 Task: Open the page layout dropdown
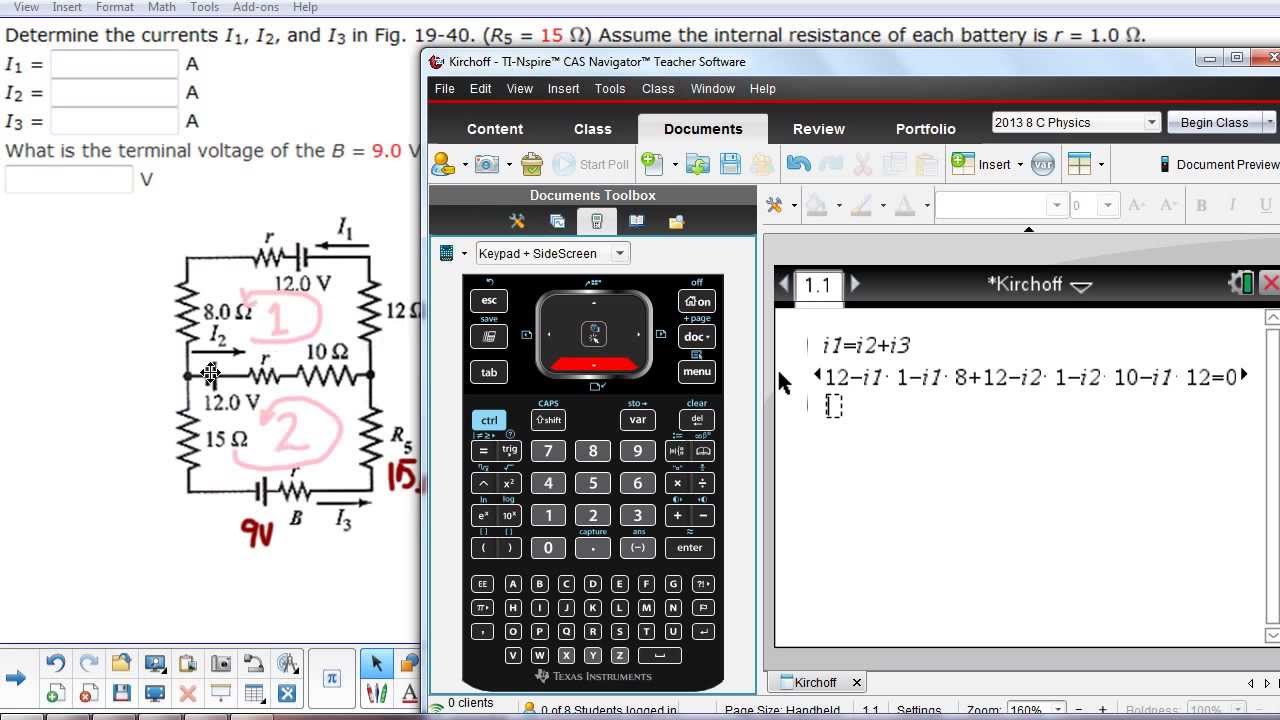(1101, 164)
